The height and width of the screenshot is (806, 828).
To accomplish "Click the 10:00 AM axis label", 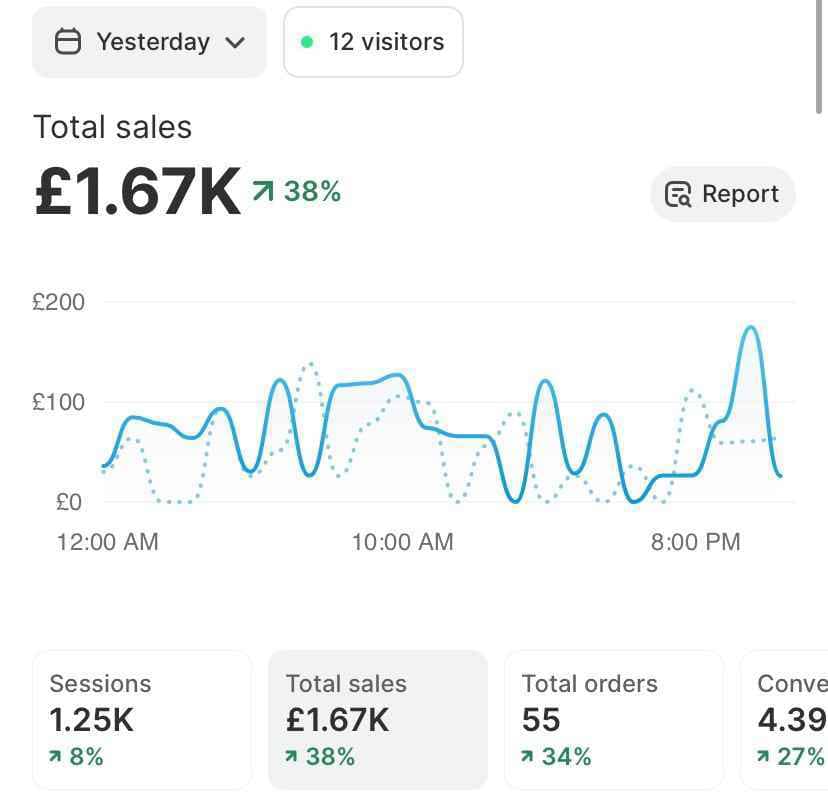I will pyautogui.click(x=402, y=542).
